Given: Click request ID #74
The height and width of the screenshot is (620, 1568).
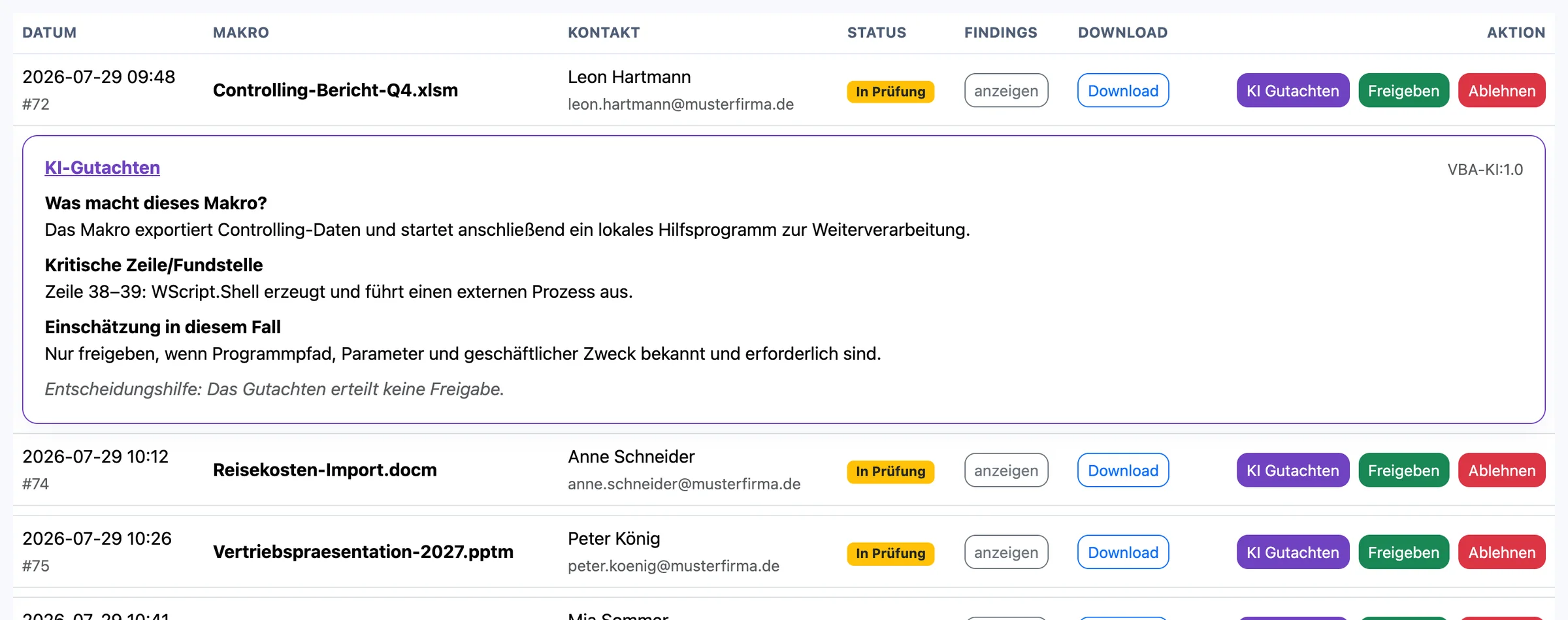Looking at the screenshot, I should [x=36, y=484].
